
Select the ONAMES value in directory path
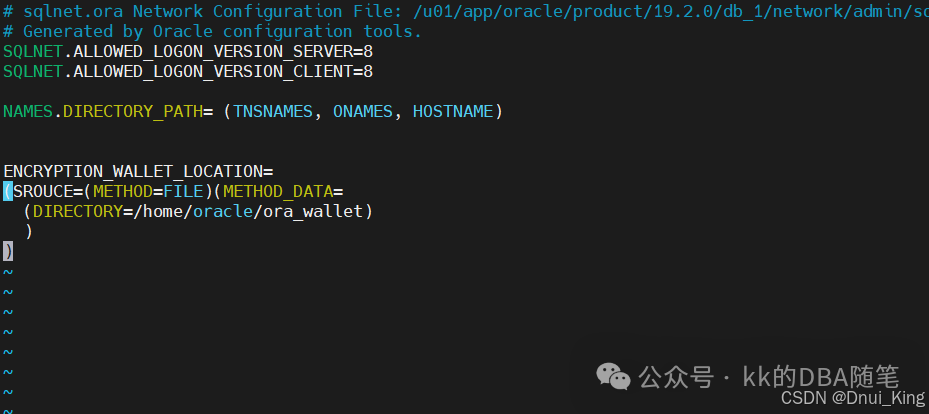tap(363, 111)
